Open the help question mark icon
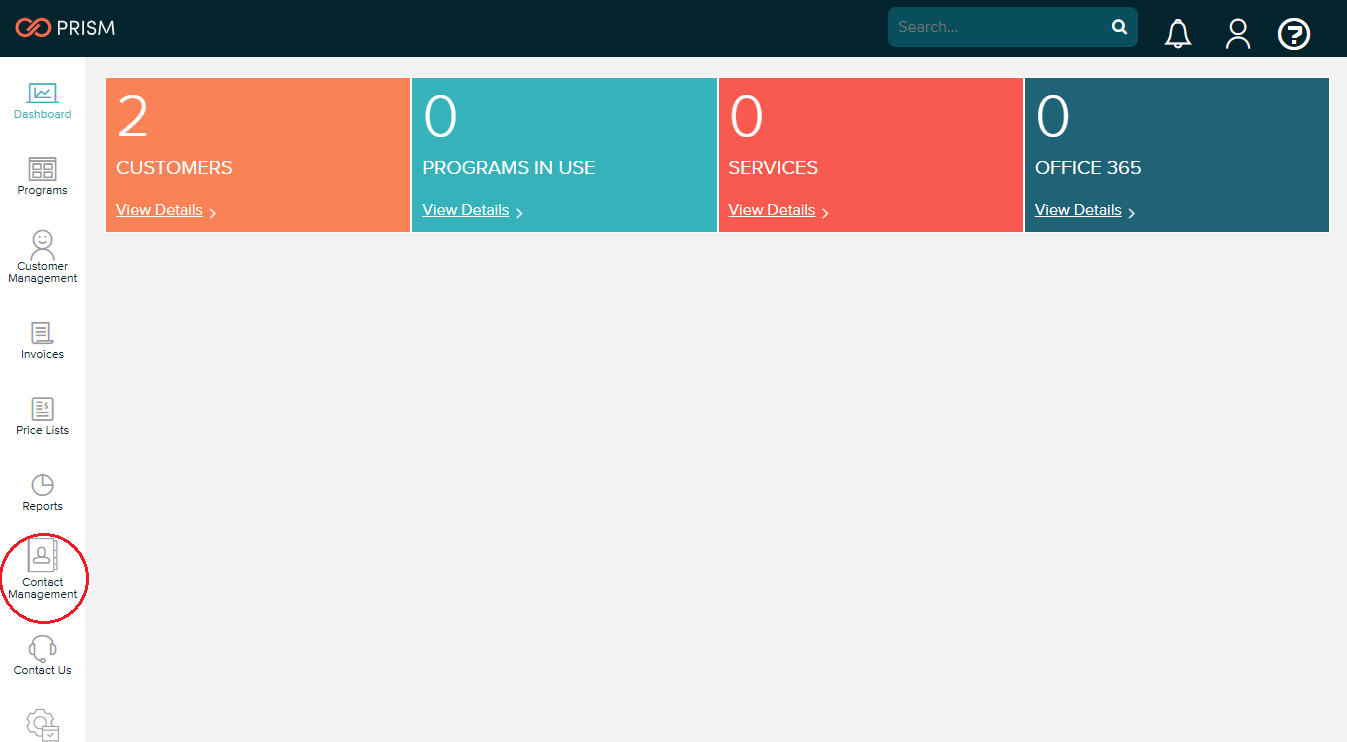The height and width of the screenshot is (742, 1347). click(1293, 33)
